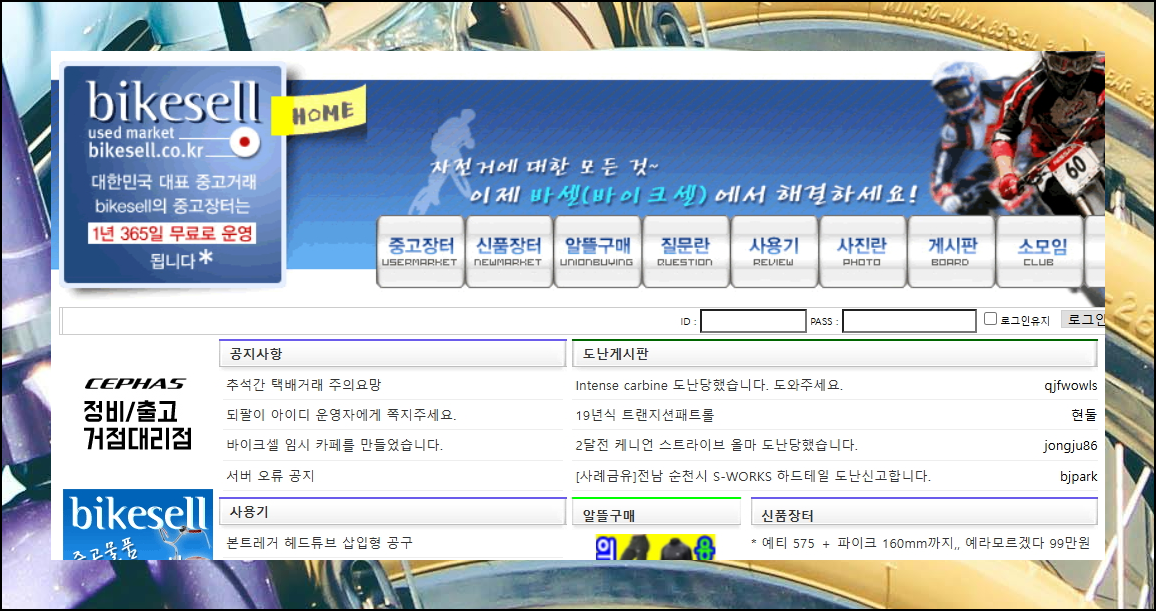Open post Intense carbine 도난당했습니다

(x=709, y=385)
